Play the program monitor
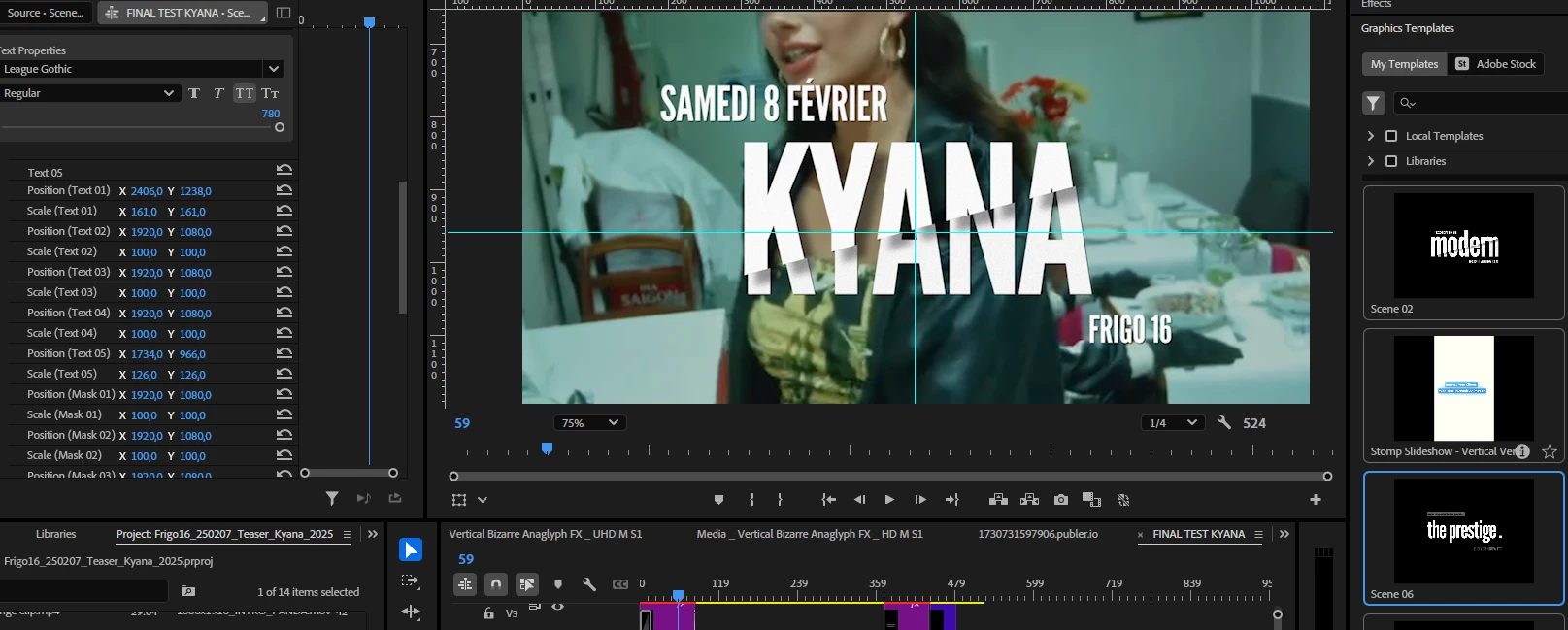1568x630 pixels. 889,500
